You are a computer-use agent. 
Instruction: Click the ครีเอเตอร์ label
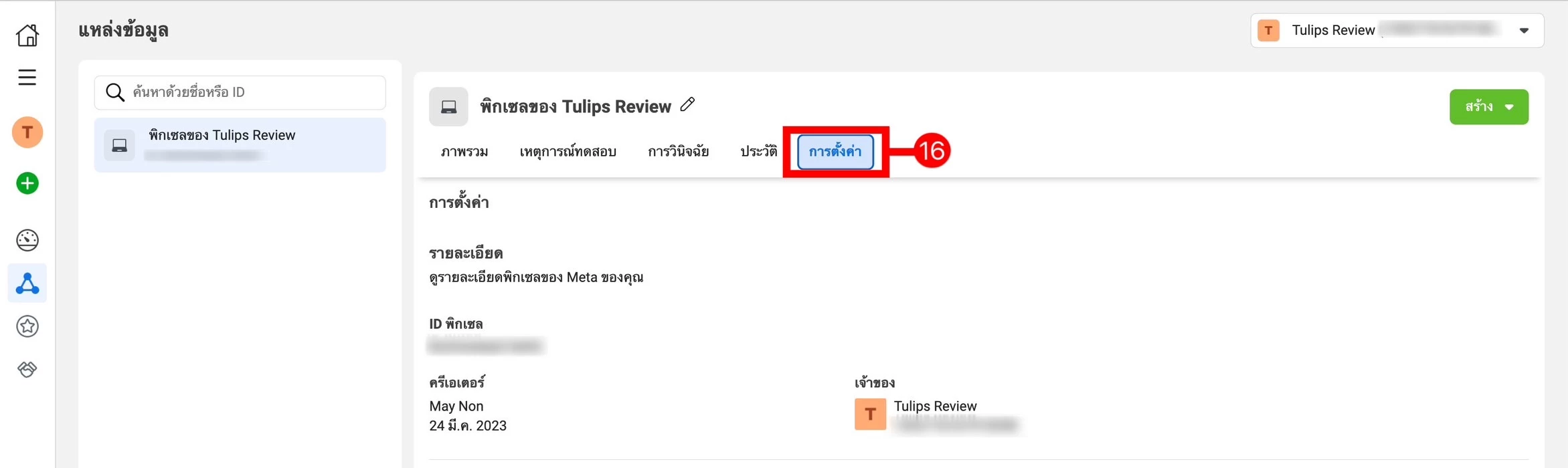457,382
